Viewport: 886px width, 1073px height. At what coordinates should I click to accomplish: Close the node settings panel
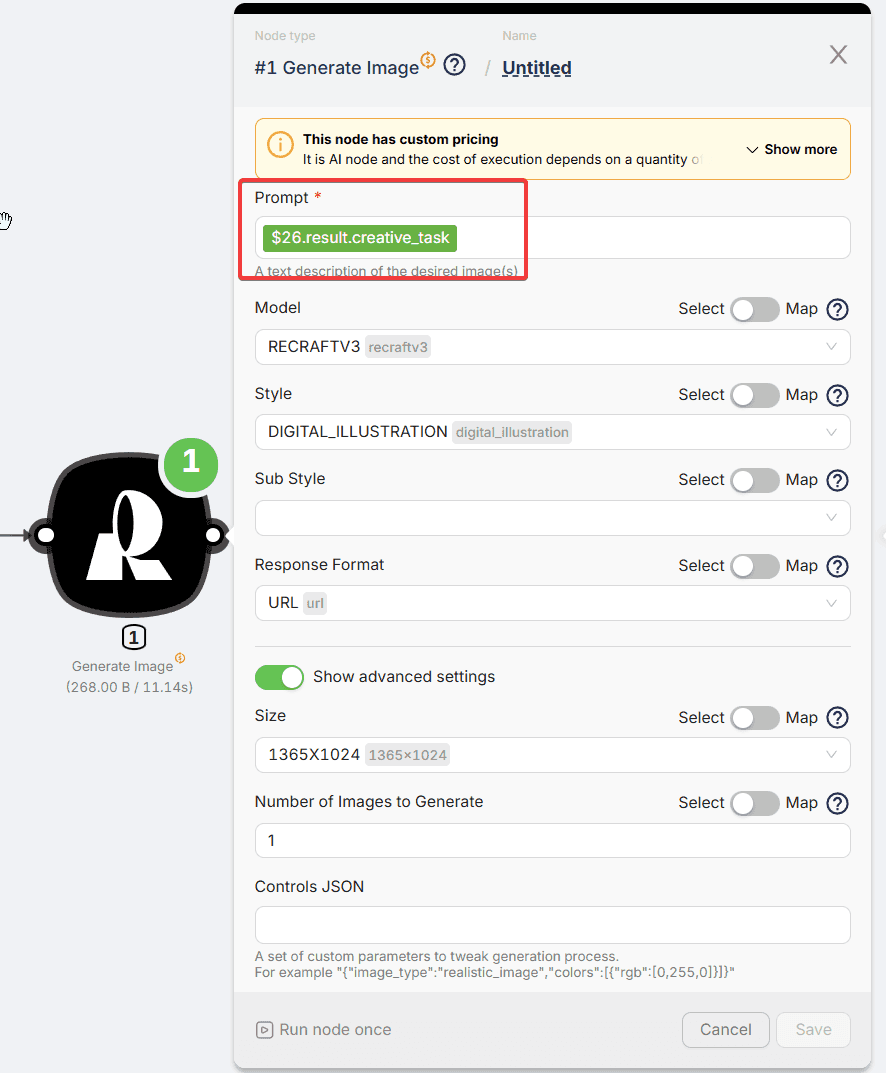838,55
